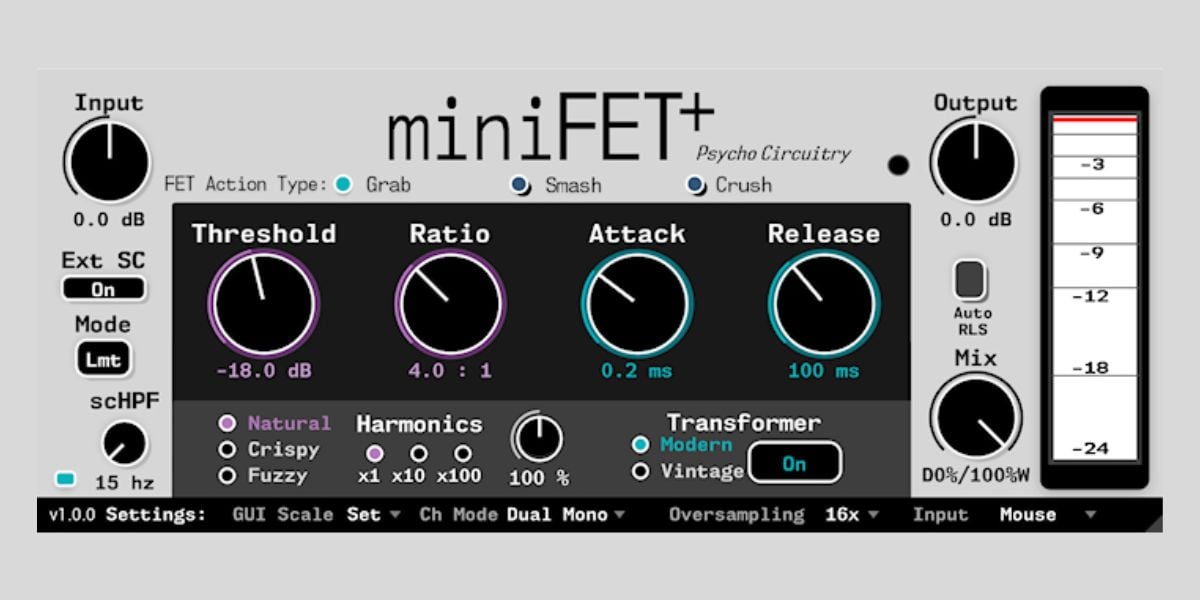Click the Release knob
This screenshot has width=1200, height=600.
824,303
